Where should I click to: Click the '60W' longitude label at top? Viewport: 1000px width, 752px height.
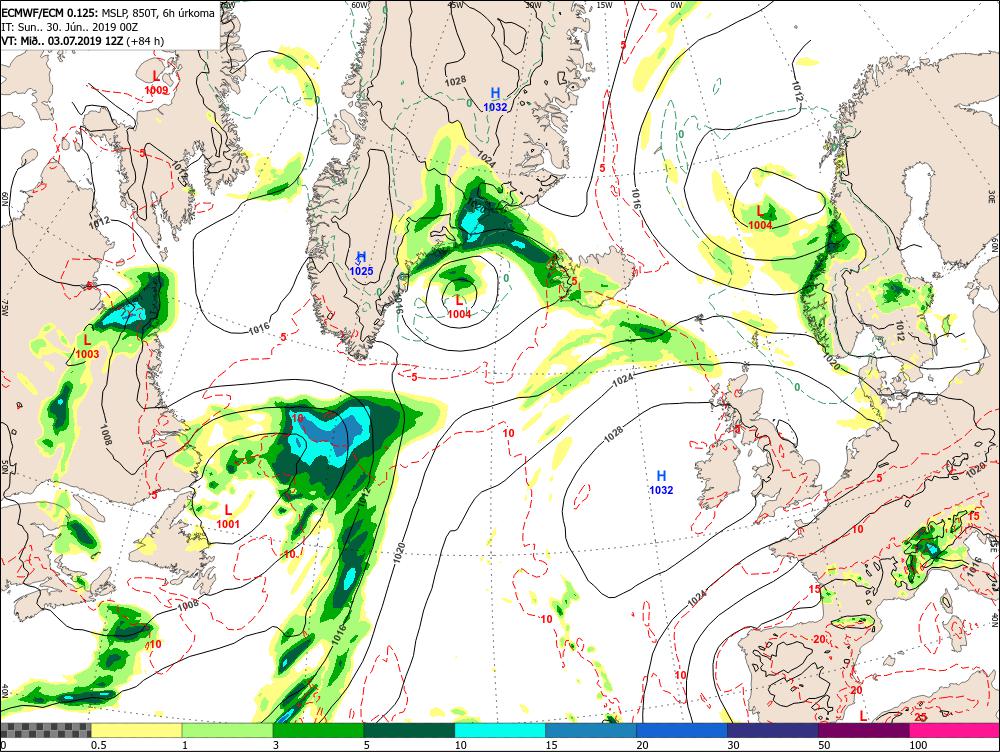[x=360, y=4]
